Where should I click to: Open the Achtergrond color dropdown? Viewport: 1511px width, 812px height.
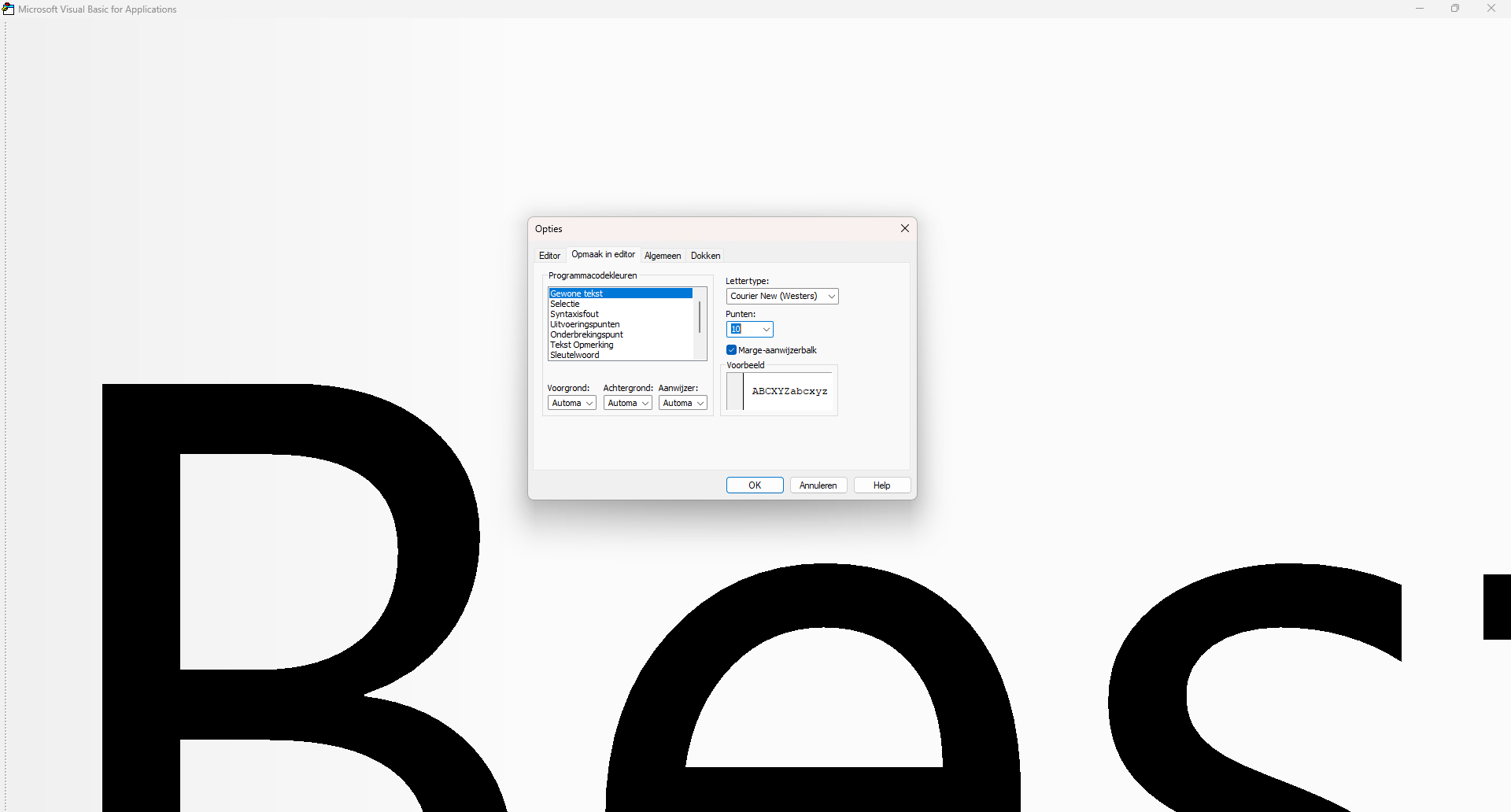click(645, 404)
